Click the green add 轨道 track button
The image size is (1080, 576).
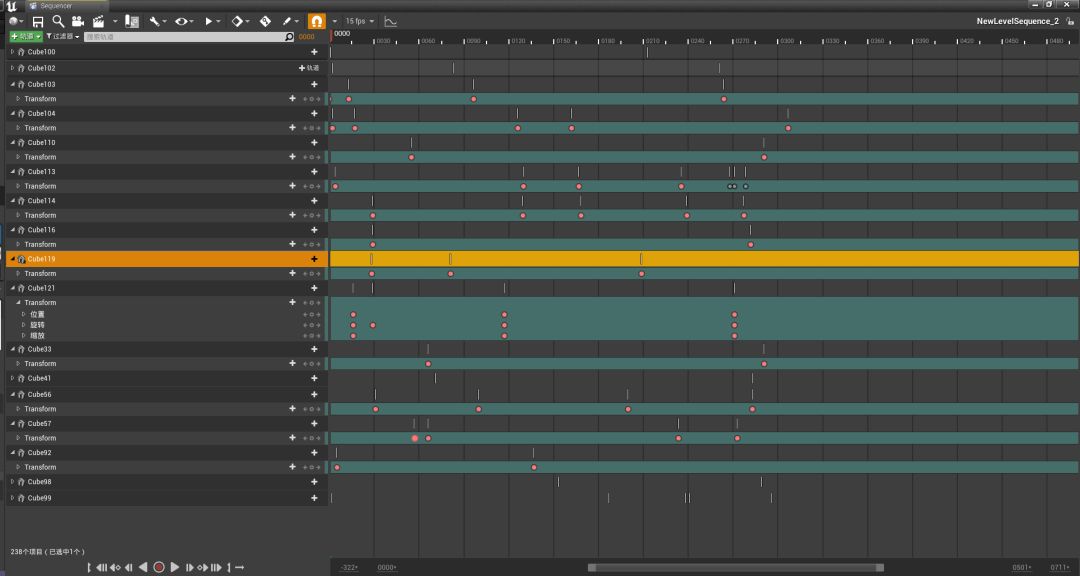click(x=26, y=37)
